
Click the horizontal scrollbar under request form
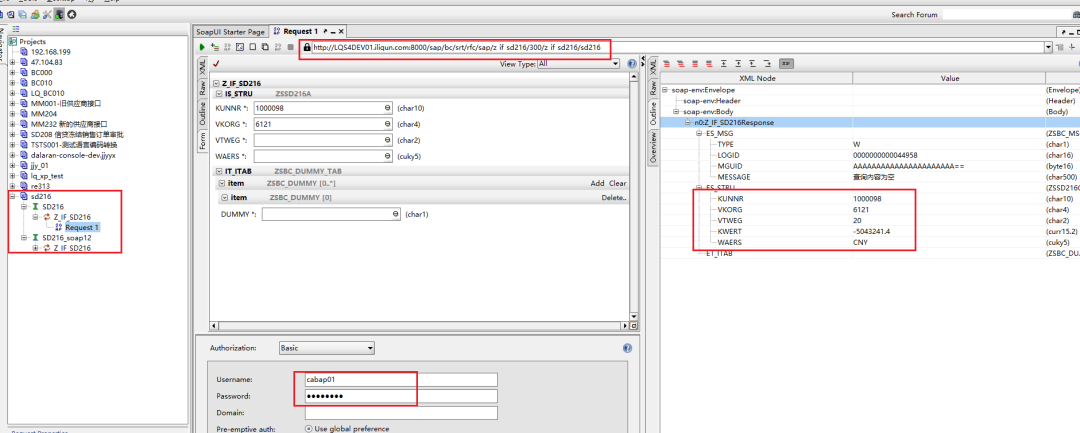click(x=420, y=326)
